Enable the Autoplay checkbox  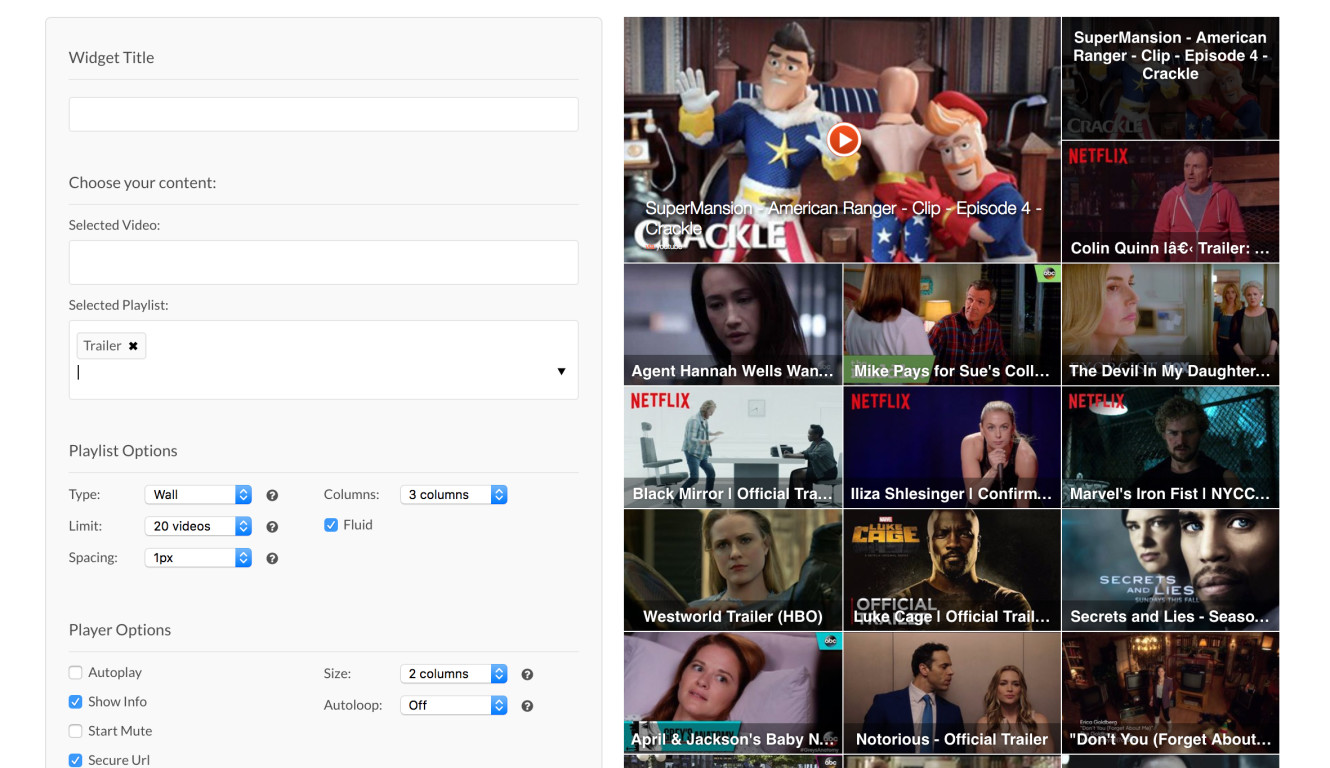coord(76,673)
